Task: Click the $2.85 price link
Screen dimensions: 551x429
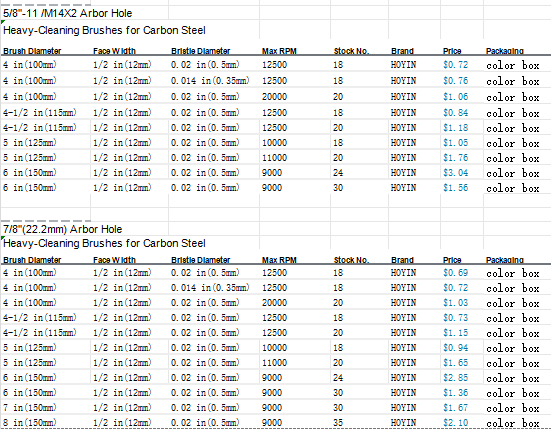Action: pyautogui.click(x=455, y=378)
